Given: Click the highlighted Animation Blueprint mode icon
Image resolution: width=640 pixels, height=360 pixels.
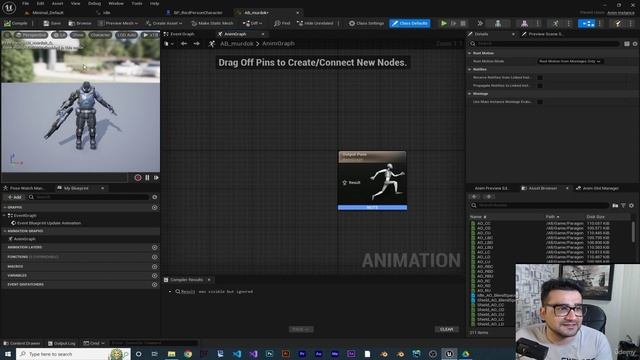Looking at the screenshot, I should pos(587,23).
